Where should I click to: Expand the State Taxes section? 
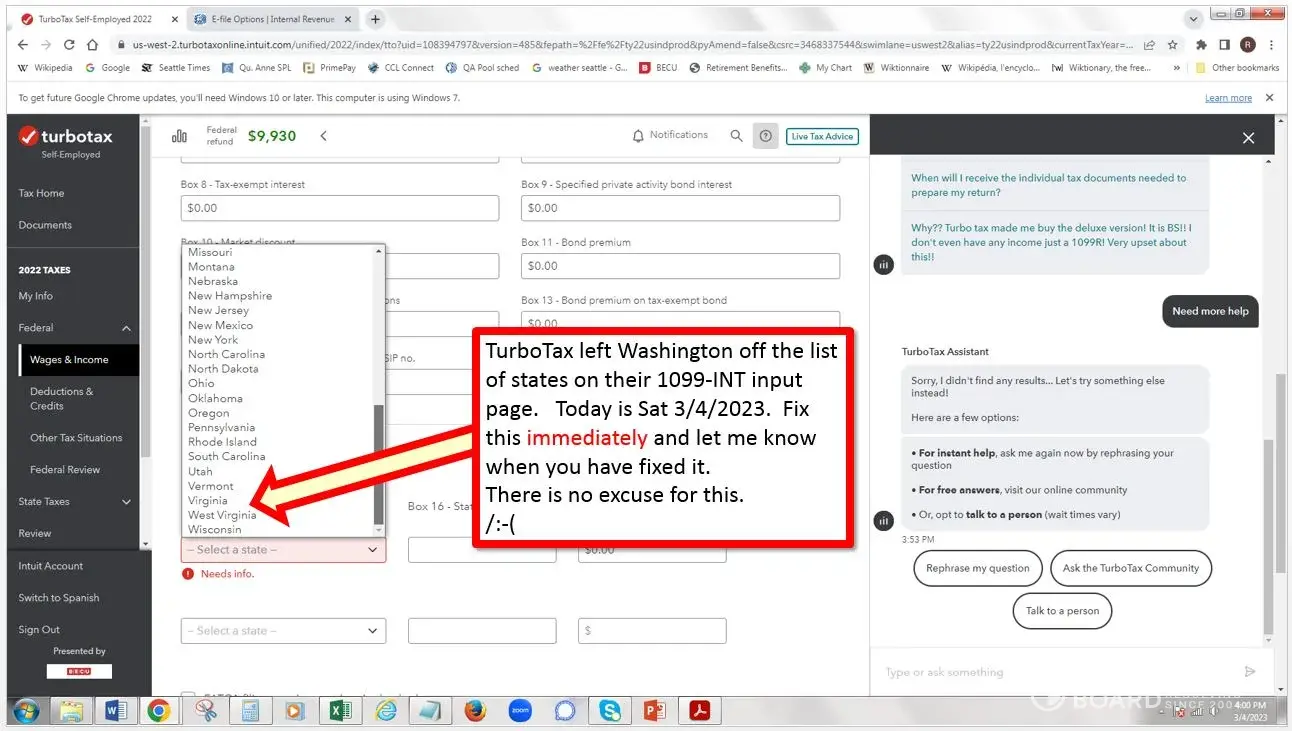click(x=127, y=502)
